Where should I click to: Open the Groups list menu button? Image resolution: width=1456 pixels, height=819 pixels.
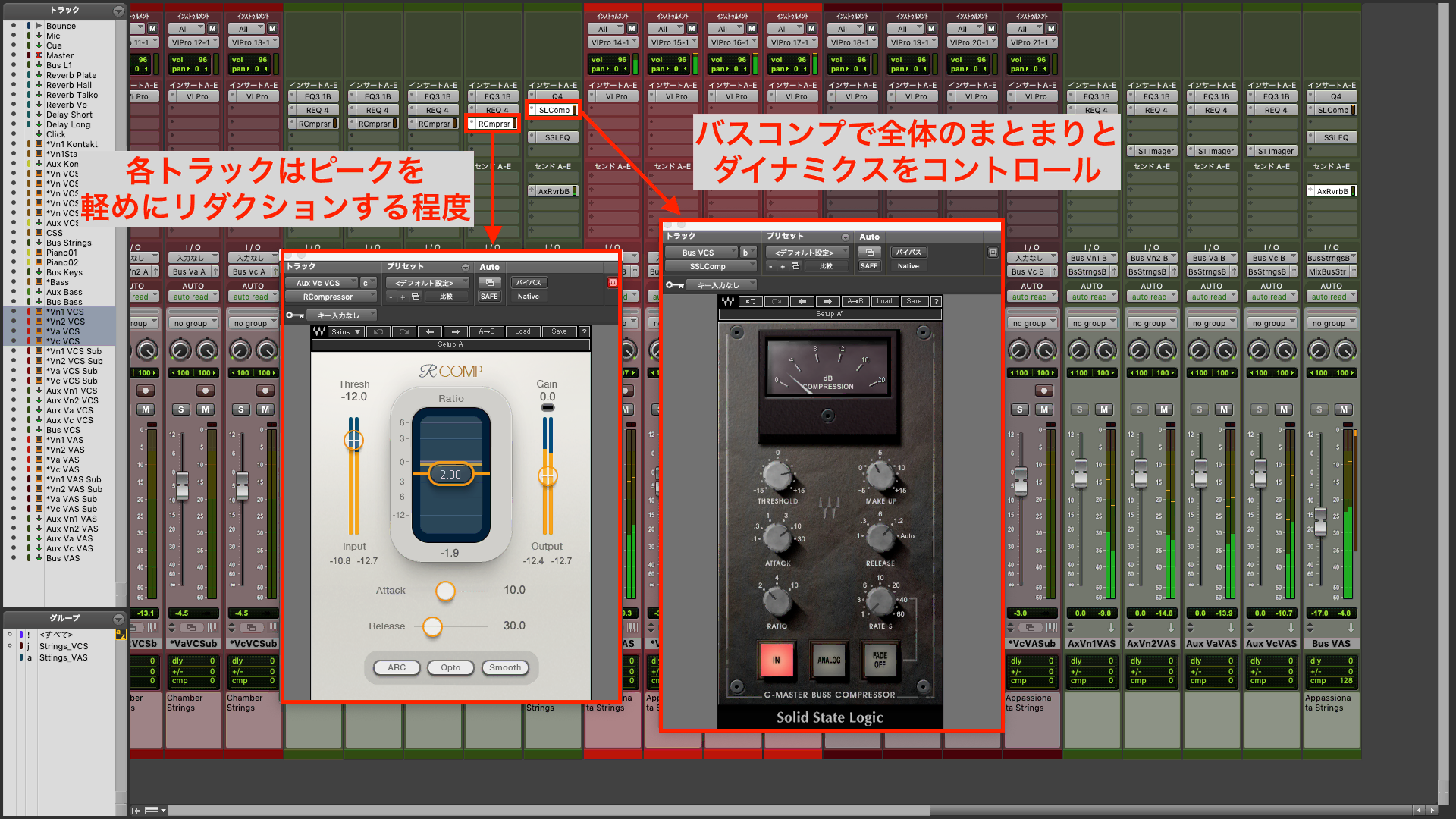pyautogui.click(x=118, y=619)
